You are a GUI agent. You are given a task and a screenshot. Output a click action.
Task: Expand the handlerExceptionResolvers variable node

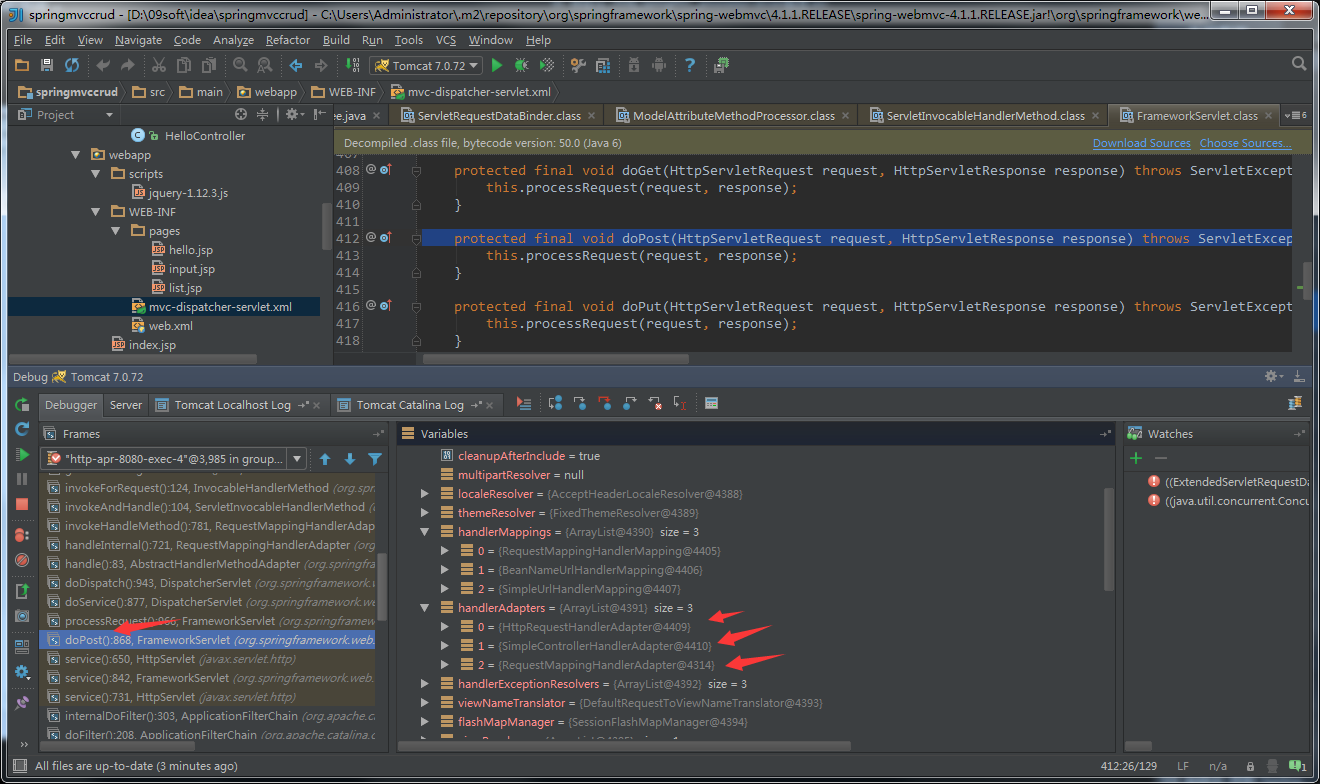[424, 684]
